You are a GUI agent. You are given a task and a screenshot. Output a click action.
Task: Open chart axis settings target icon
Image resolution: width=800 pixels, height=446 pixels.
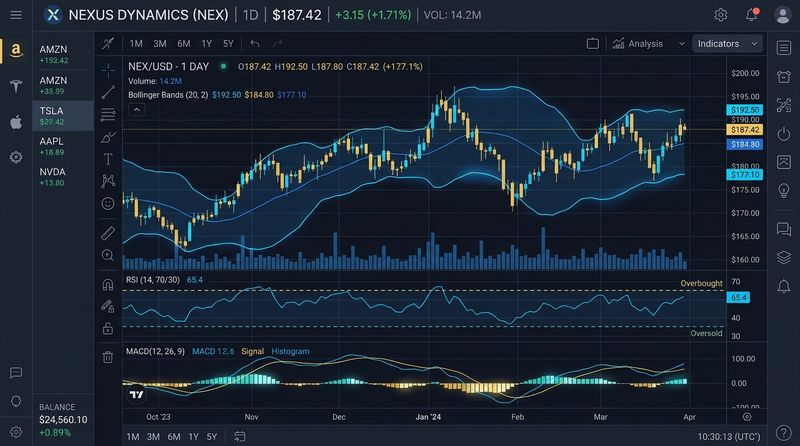coord(747,417)
